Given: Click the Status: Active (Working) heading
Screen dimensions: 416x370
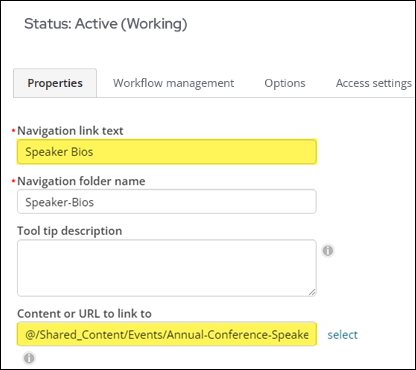Looking at the screenshot, I should (105, 24).
